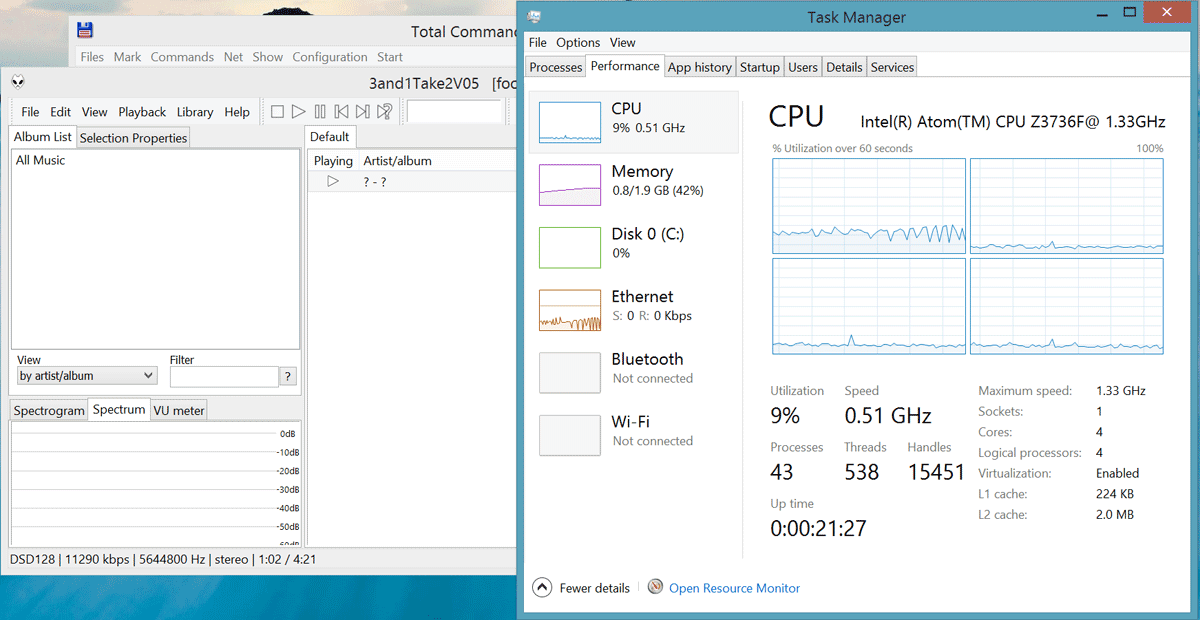Viewport: 1200px width, 620px height.
Task: Select the '? - ?' playlist row
Action: coord(411,181)
